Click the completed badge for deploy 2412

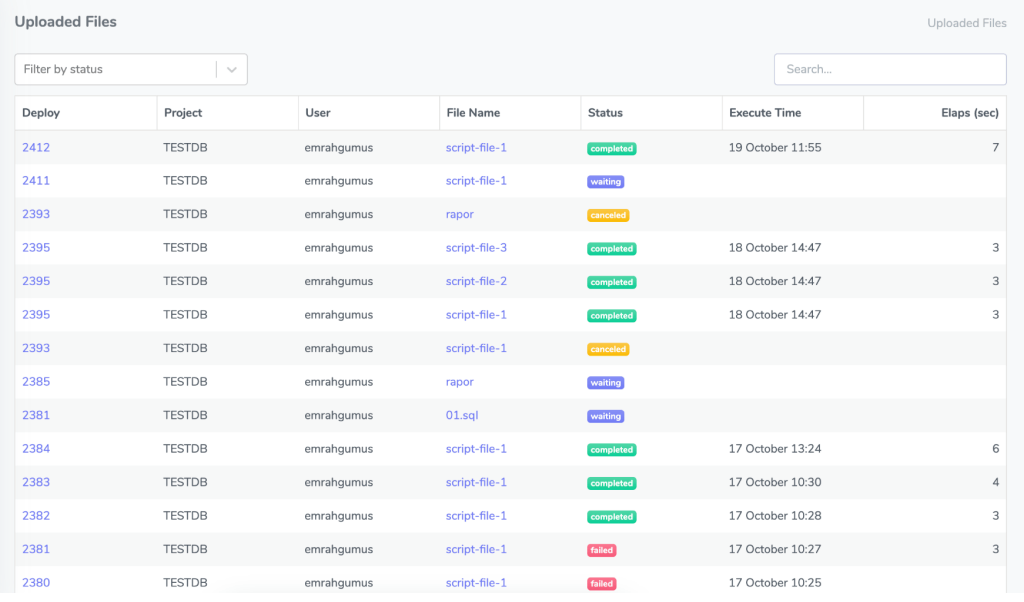[611, 149]
